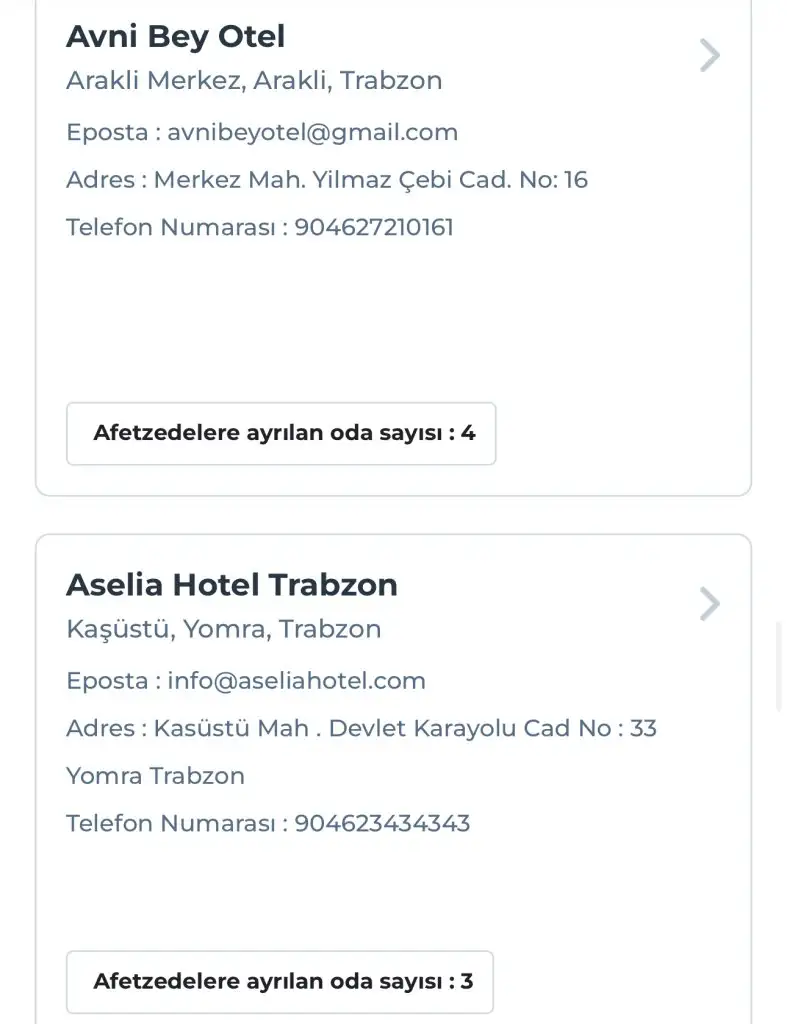Open the Aselia Hotel Trabzon heading
787x1024 pixels.
click(x=231, y=585)
